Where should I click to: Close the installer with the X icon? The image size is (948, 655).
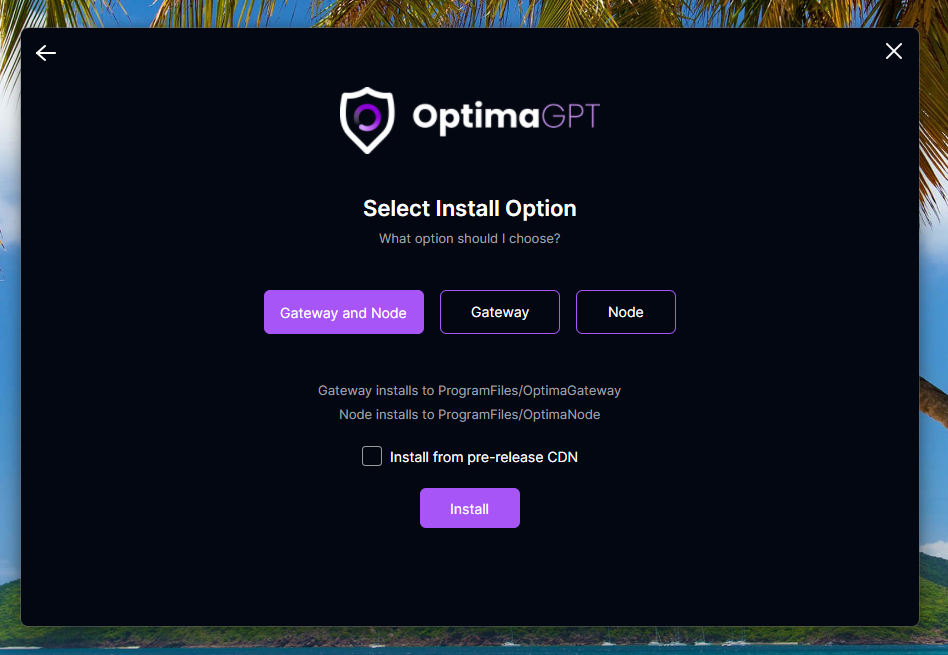click(x=893, y=51)
